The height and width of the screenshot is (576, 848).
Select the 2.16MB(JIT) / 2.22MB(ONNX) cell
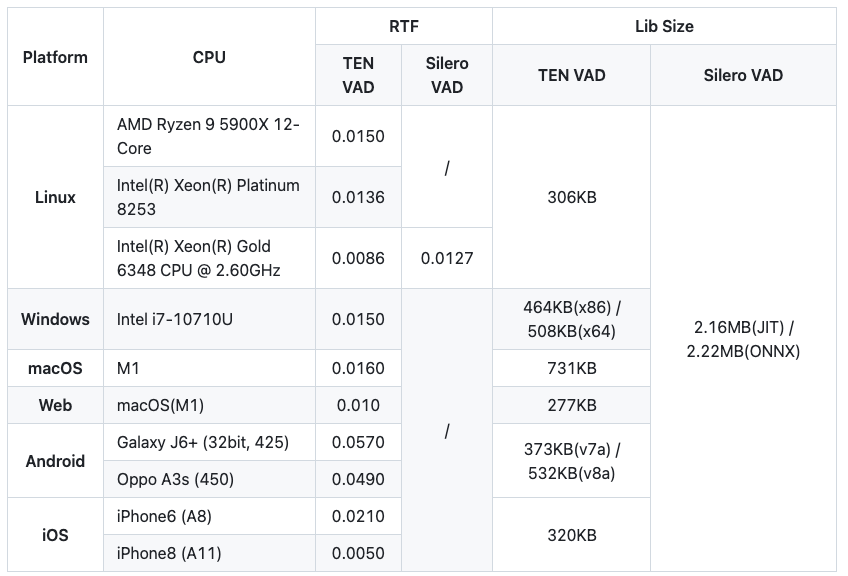tap(743, 339)
